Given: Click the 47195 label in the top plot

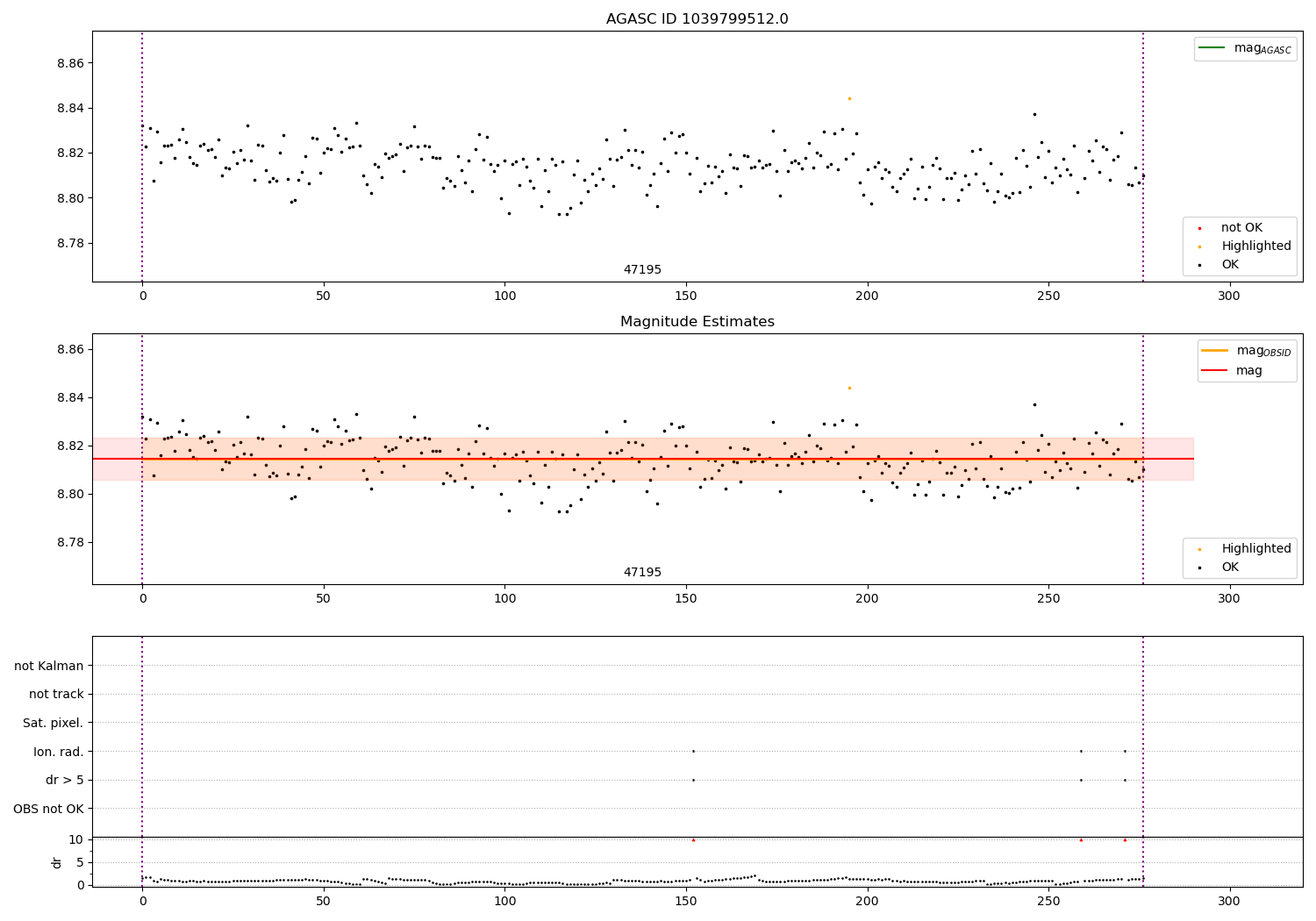Looking at the screenshot, I should click(642, 270).
